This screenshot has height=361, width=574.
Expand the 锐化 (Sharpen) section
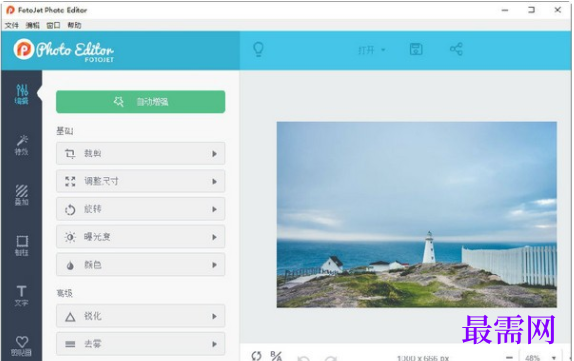141,316
